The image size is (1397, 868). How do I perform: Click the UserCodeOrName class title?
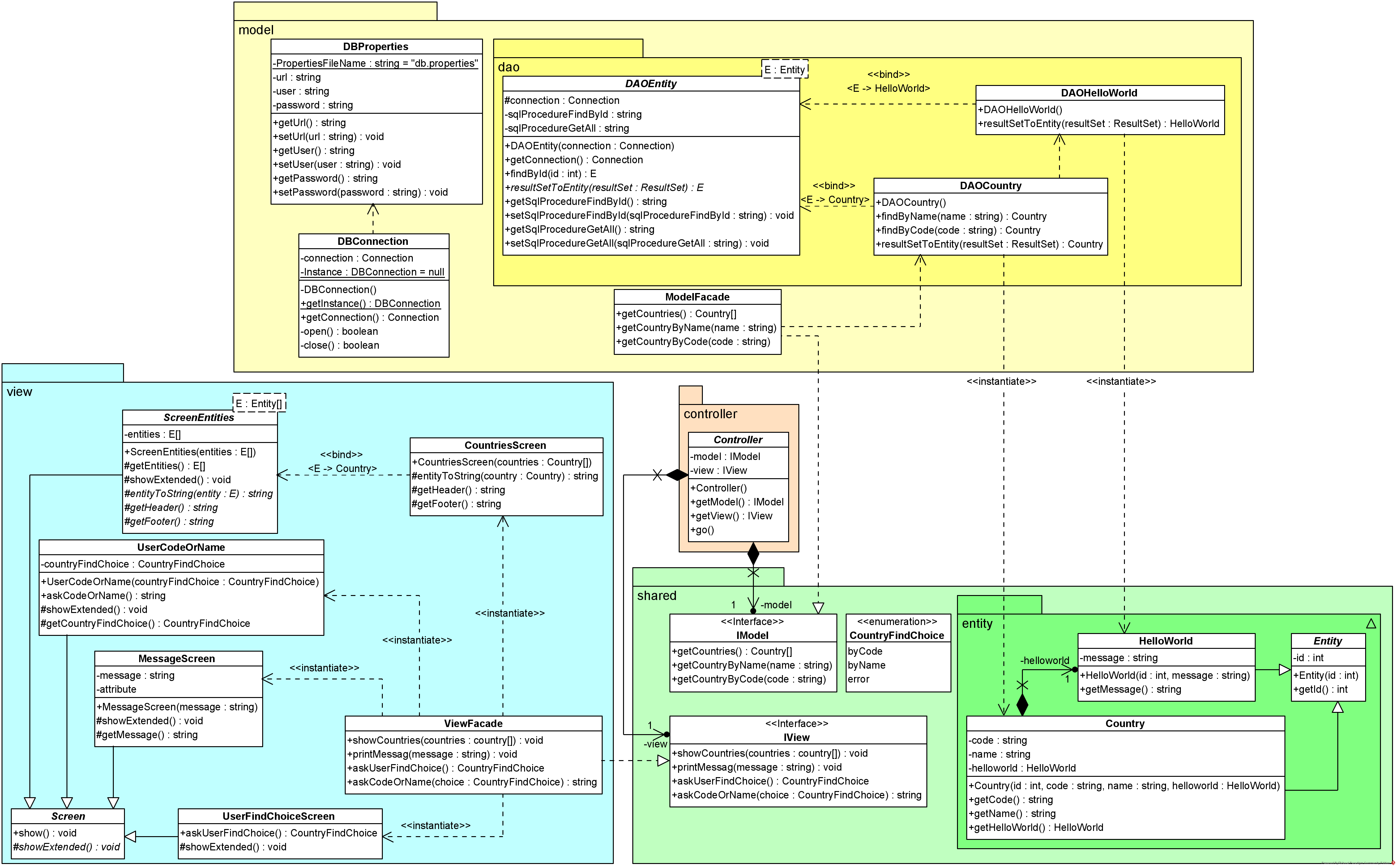(181, 548)
